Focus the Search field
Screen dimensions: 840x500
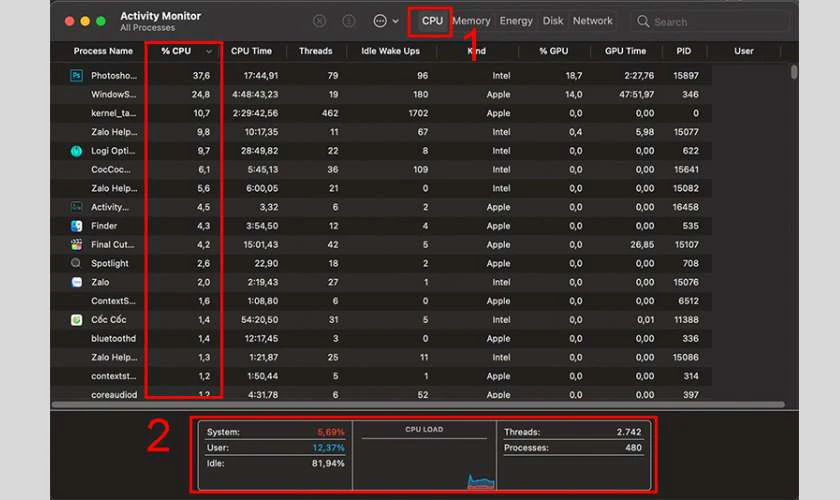(709, 21)
